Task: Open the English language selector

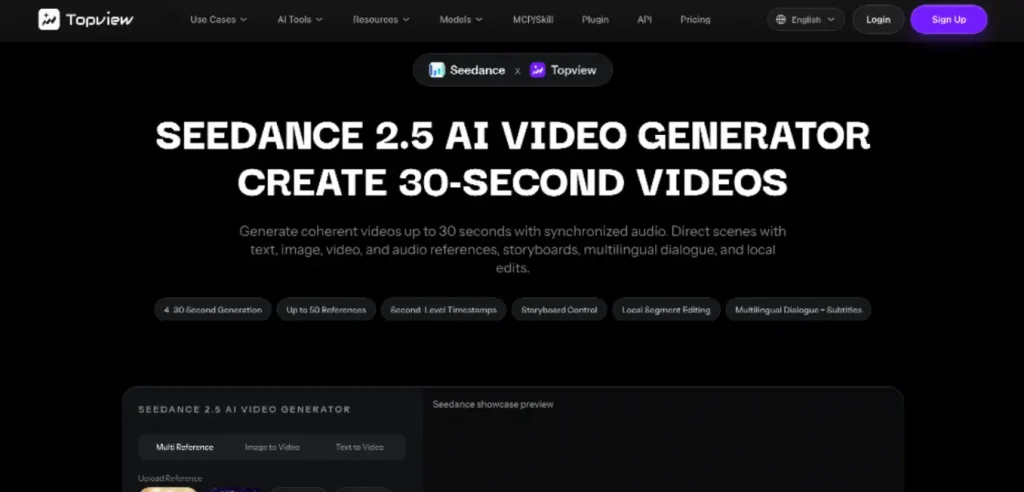Action: (806, 20)
